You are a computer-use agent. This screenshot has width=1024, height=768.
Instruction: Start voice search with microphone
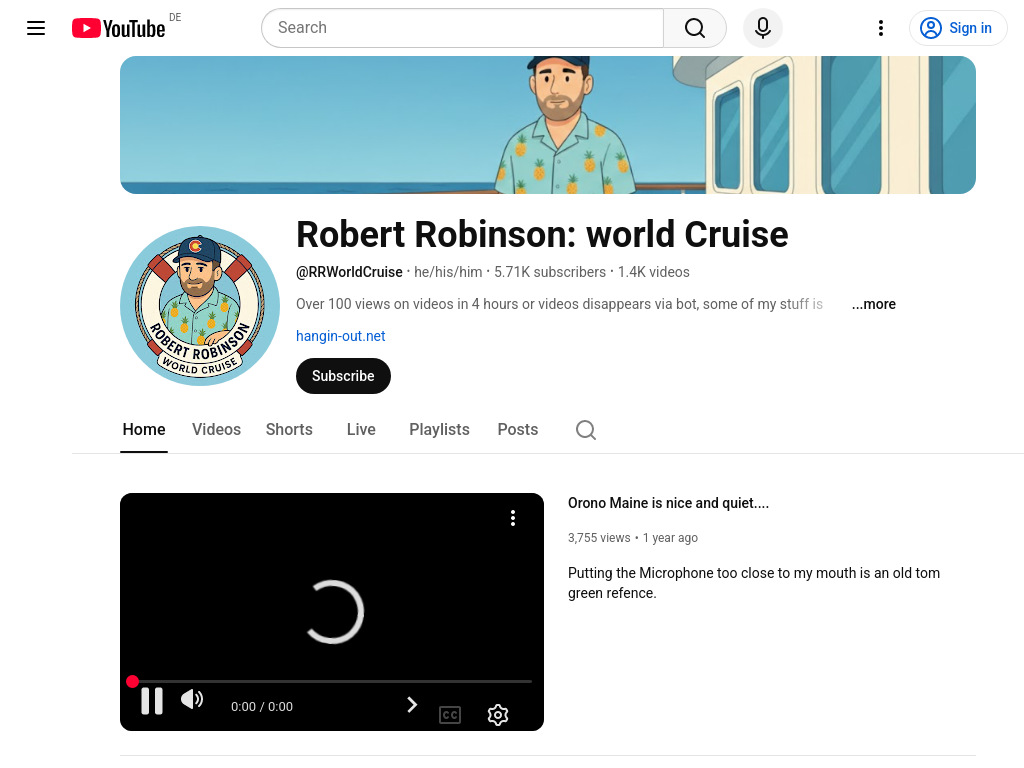pos(763,28)
